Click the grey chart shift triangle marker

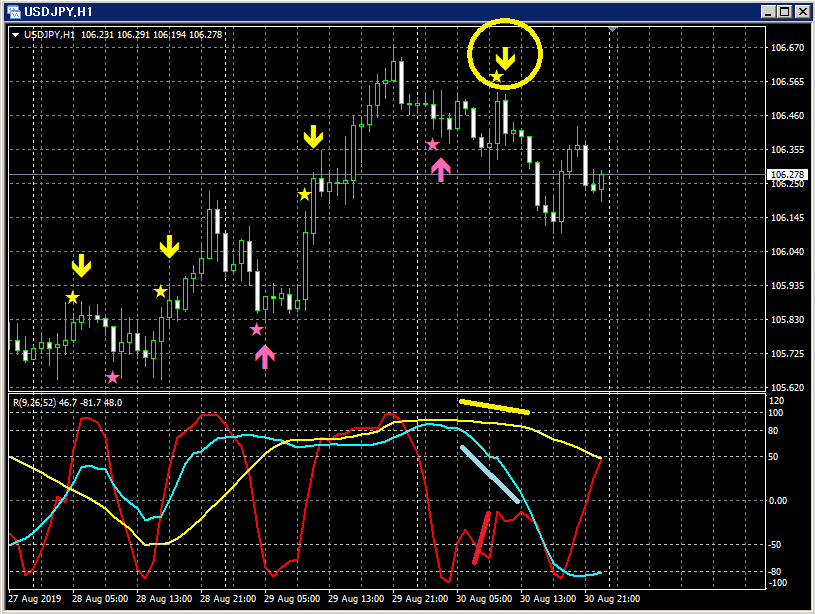coord(612,30)
